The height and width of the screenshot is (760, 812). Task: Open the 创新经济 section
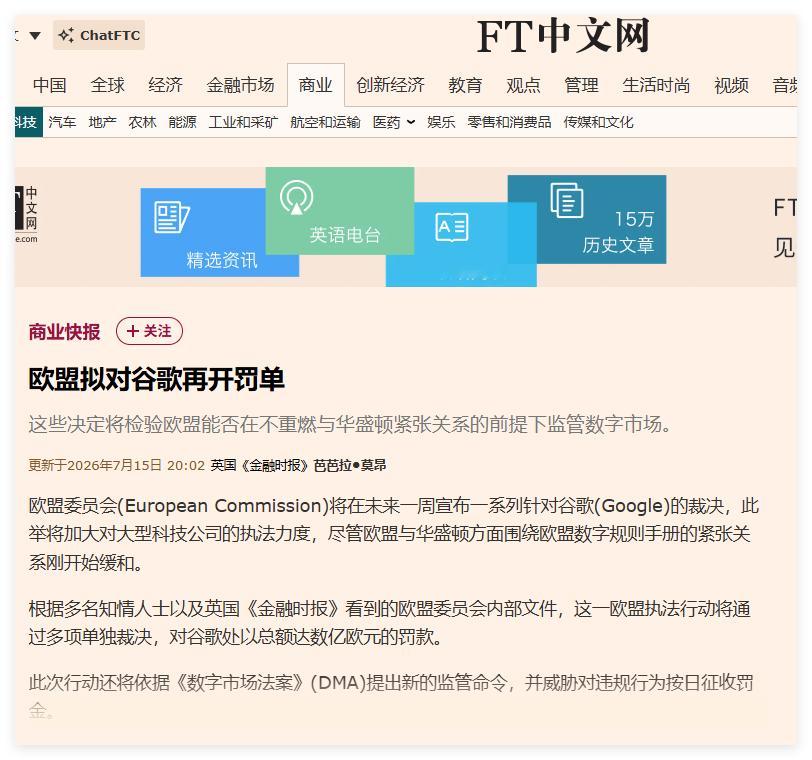tap(390, 85)
